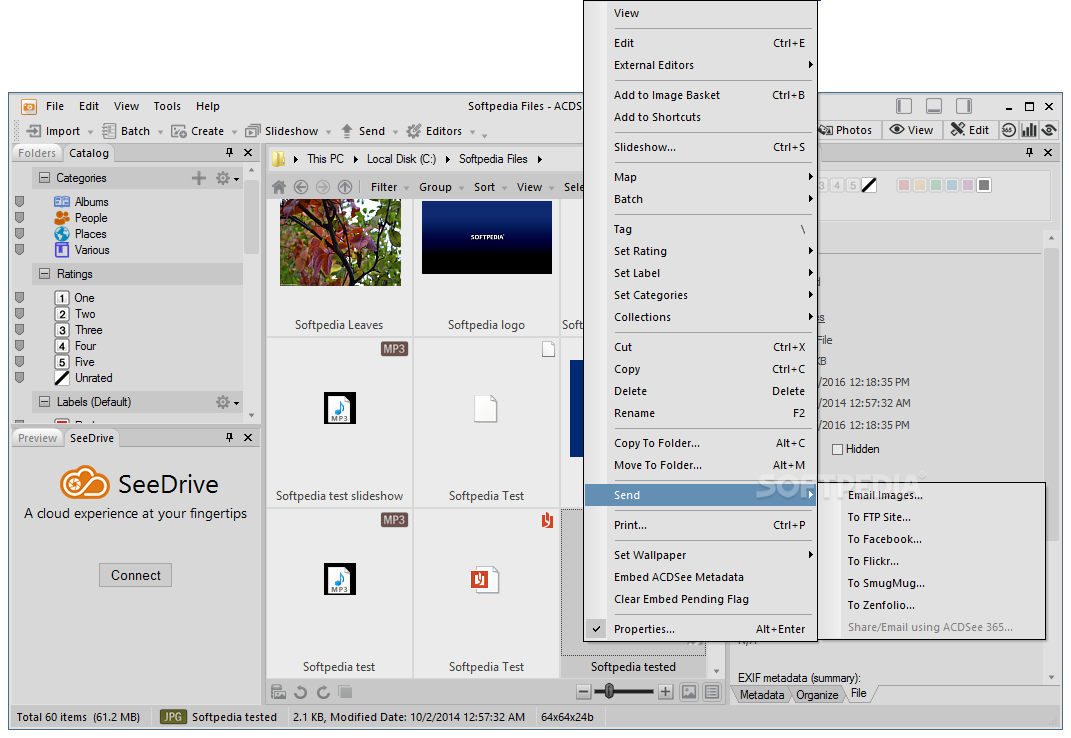Switch to details list view icon
The height and width of the screenshot is (738, 1071).
point(712,692)
